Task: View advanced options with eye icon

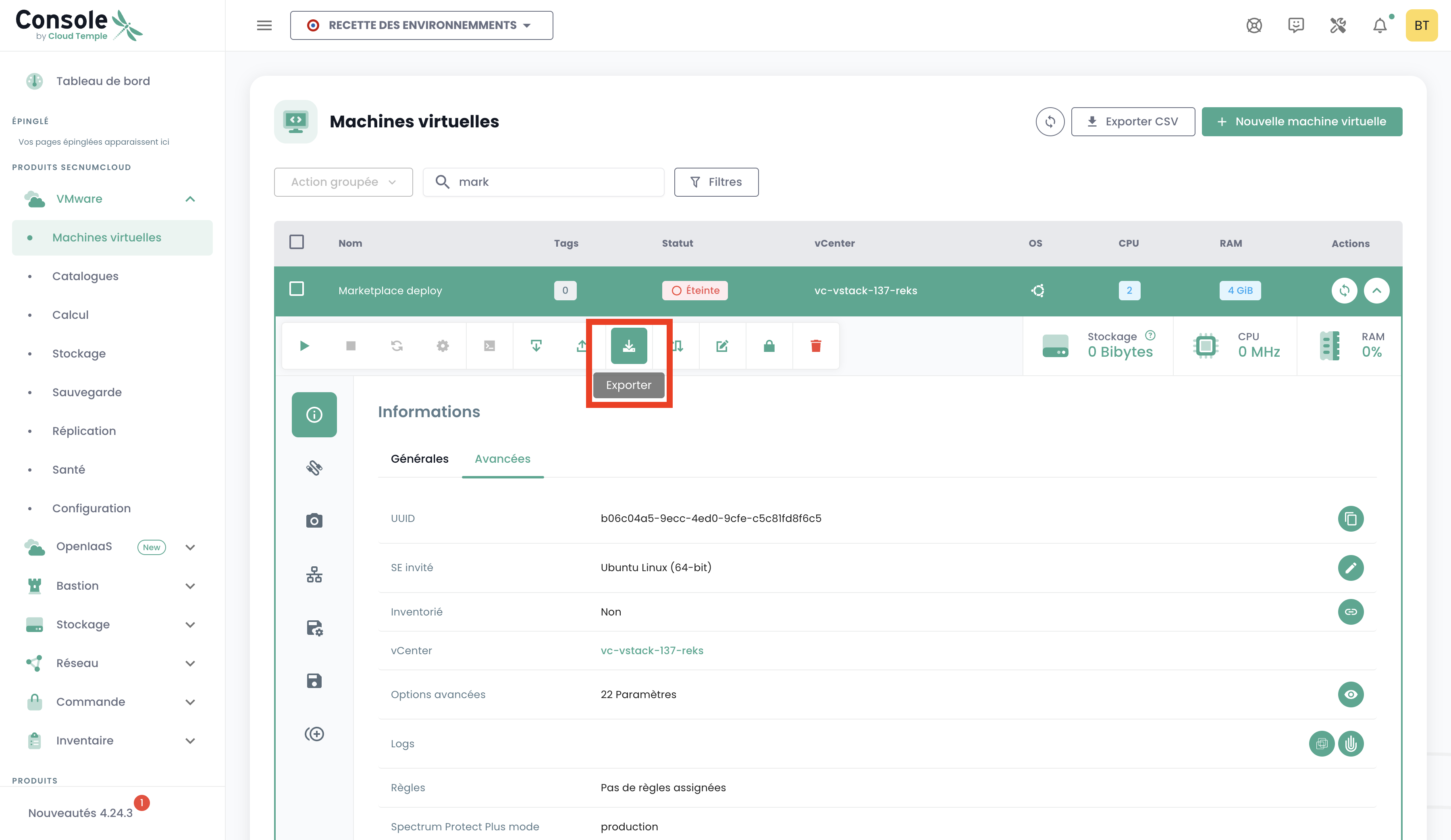Action: tap(1350, 694)
